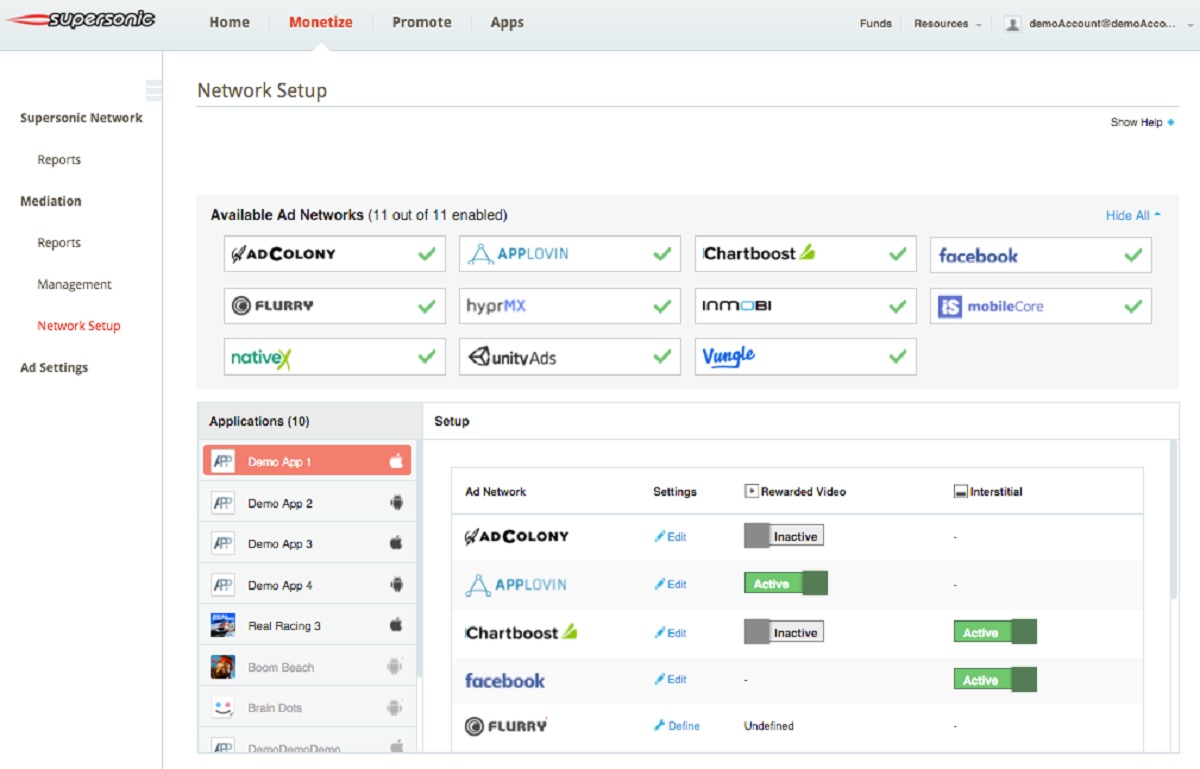Image resolution: width=1200 pixels, height=769 pixels.
Task: Click the Real Racing 3 thumbnail
Action: [223, 625]
